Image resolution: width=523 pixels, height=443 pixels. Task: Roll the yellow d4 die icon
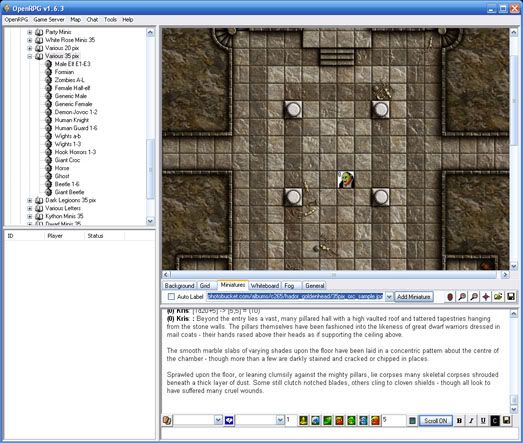(303, 420)
